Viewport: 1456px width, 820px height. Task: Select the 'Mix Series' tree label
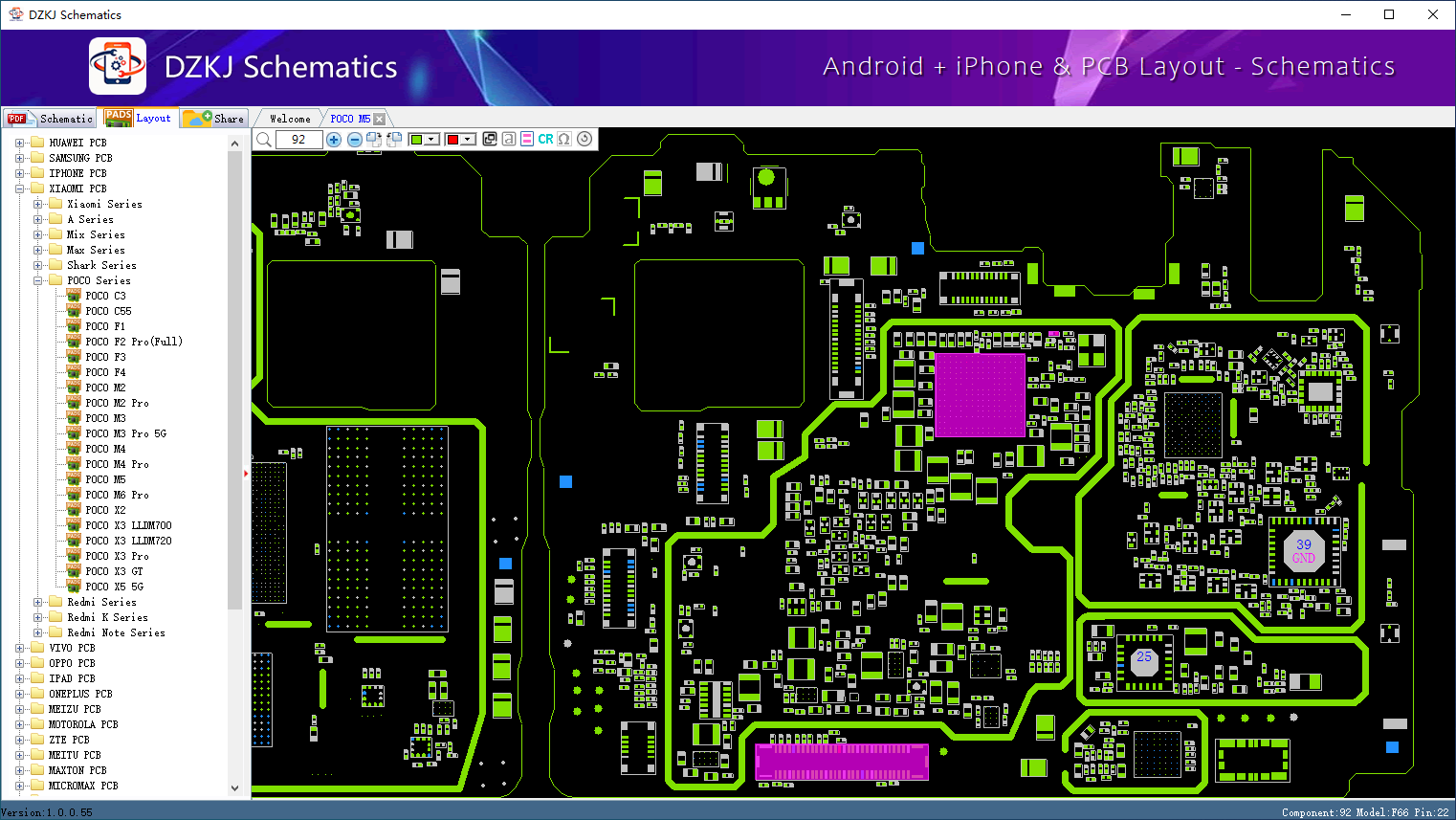[x=96, y=234]
